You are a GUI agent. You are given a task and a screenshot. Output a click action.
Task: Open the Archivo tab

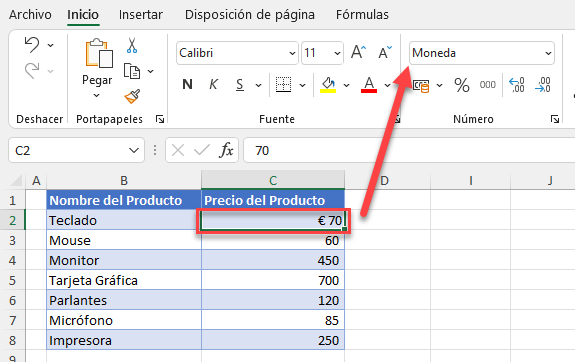click(x=30, y=15)
